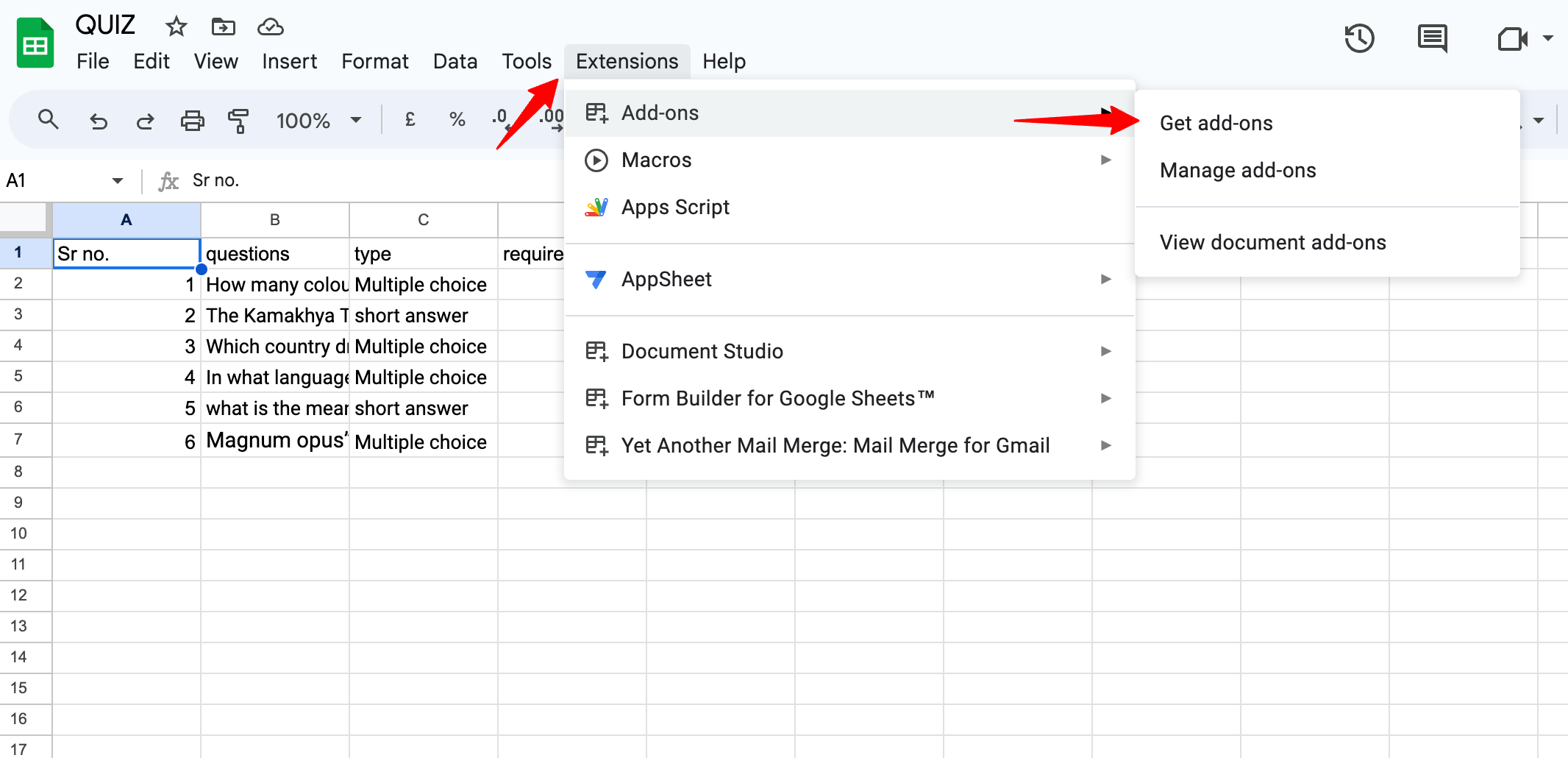1568x758 pixels.
Task: Open the comments icon
Action: click(1432, 39)
